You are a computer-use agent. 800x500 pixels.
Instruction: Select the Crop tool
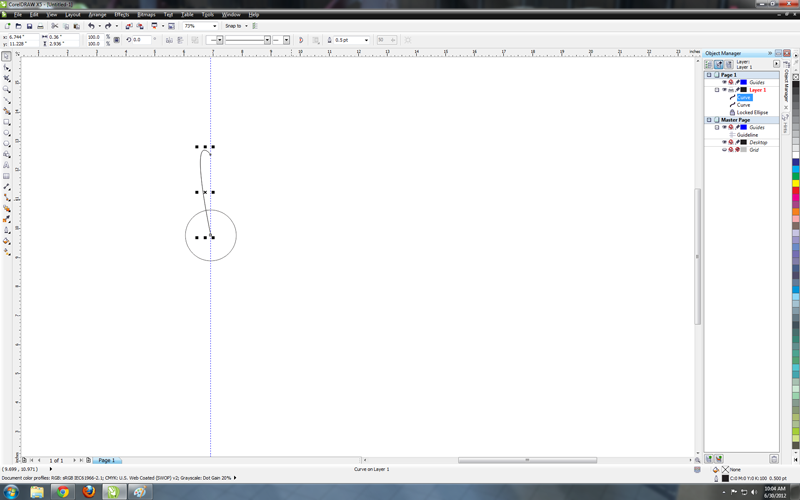point(6,78)
